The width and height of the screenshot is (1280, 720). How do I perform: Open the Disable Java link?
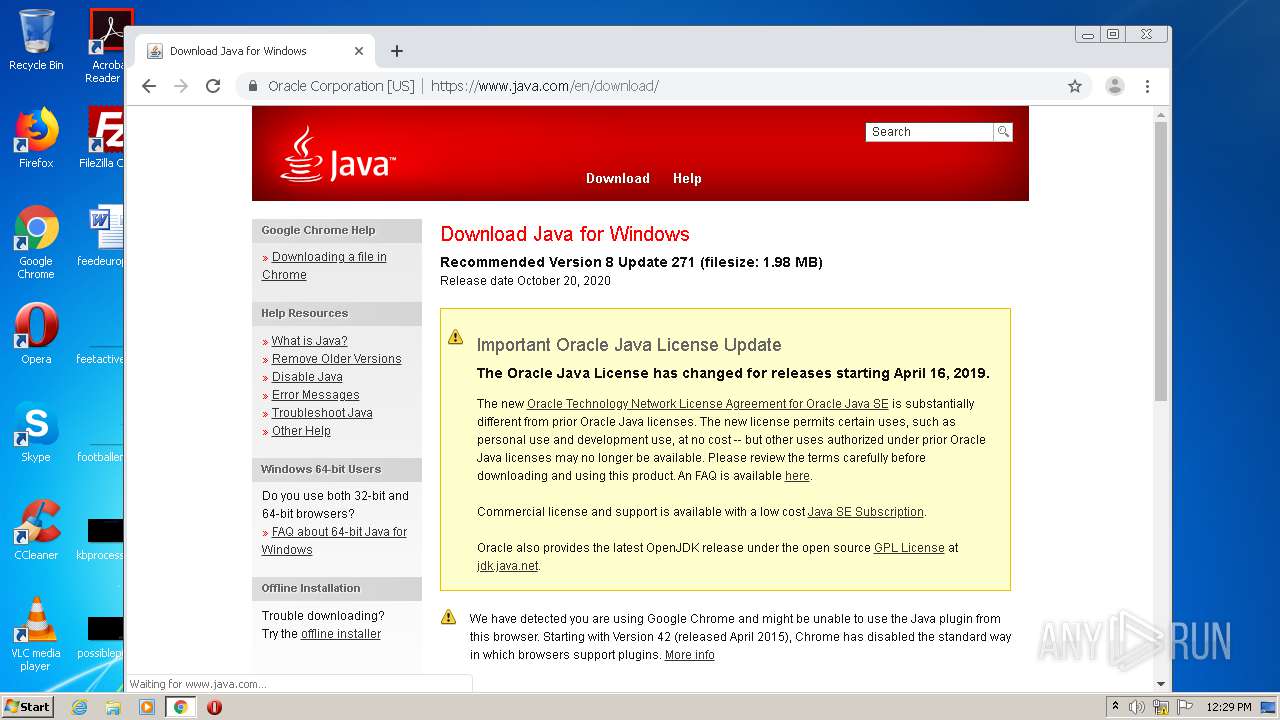pyautogui.click(x=307, y=377)
